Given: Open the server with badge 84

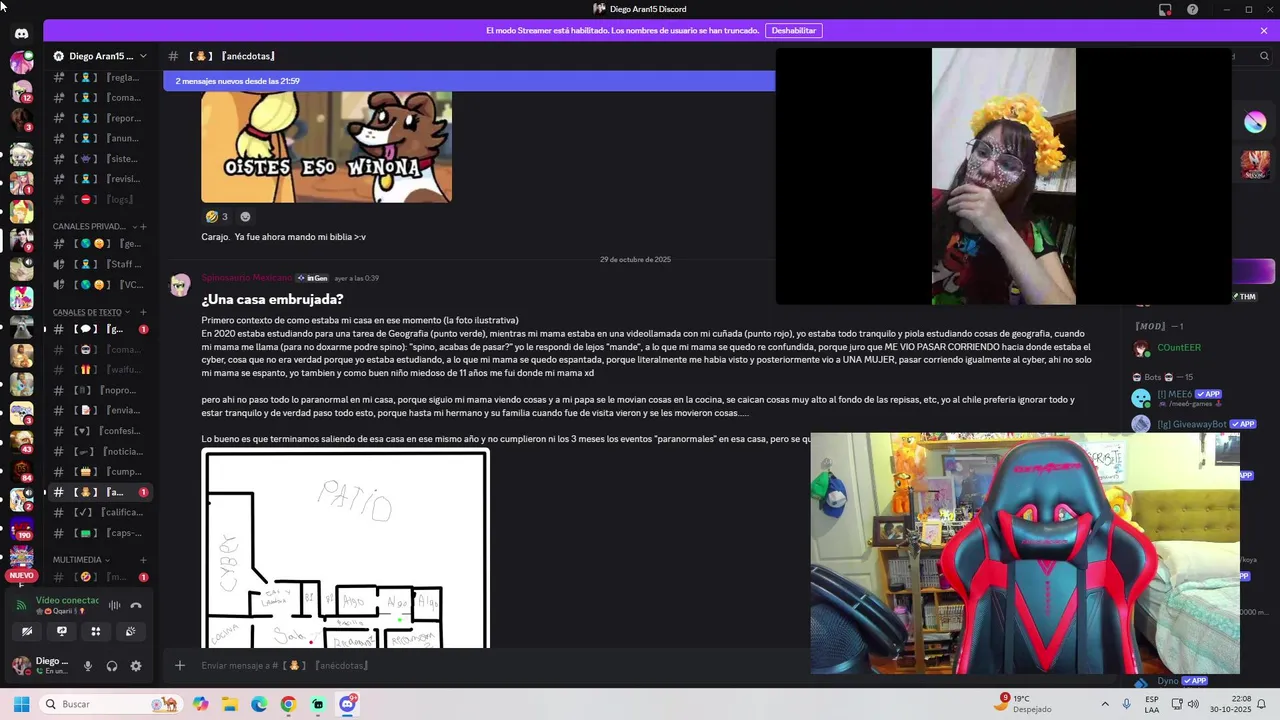Looking at the screenshot, I should 21,470.
